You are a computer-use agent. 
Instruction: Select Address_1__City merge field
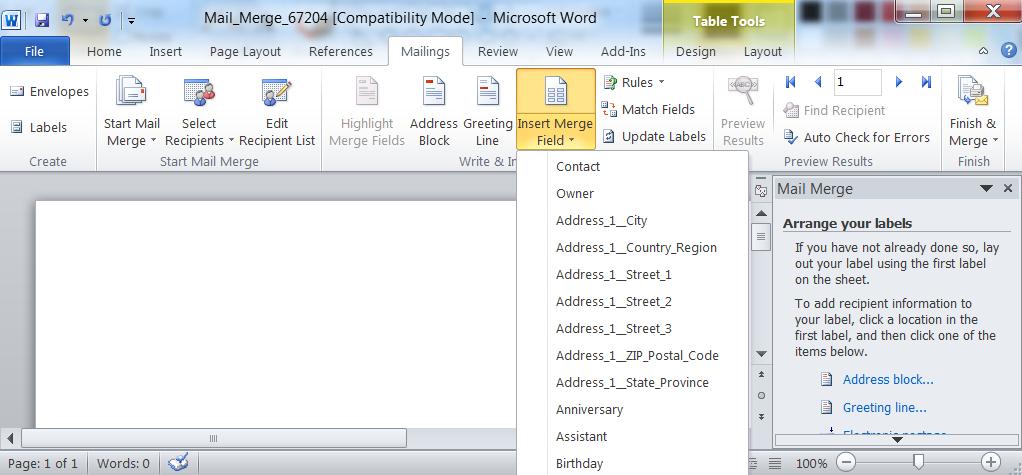[x=632, y=221]
